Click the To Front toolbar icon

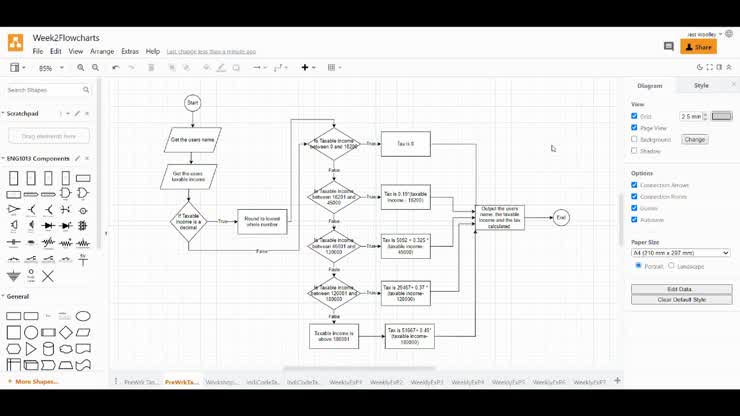[172, 68]
